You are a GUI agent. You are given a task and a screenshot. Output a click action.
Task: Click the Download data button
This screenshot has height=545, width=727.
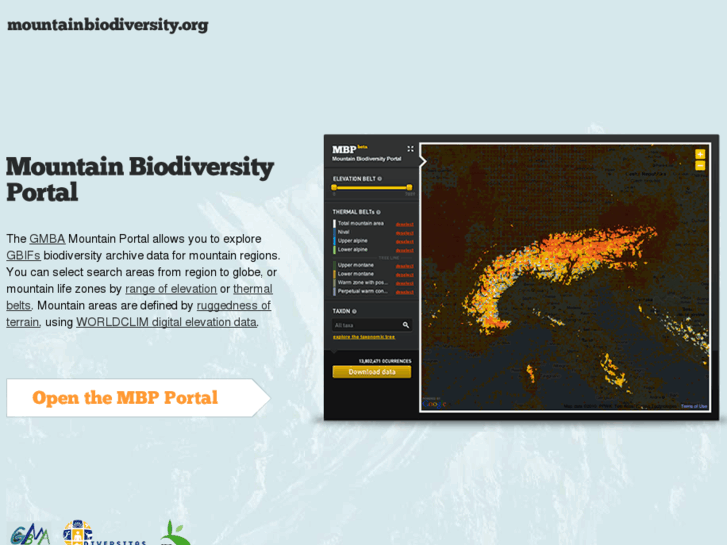tap(371, 372)
